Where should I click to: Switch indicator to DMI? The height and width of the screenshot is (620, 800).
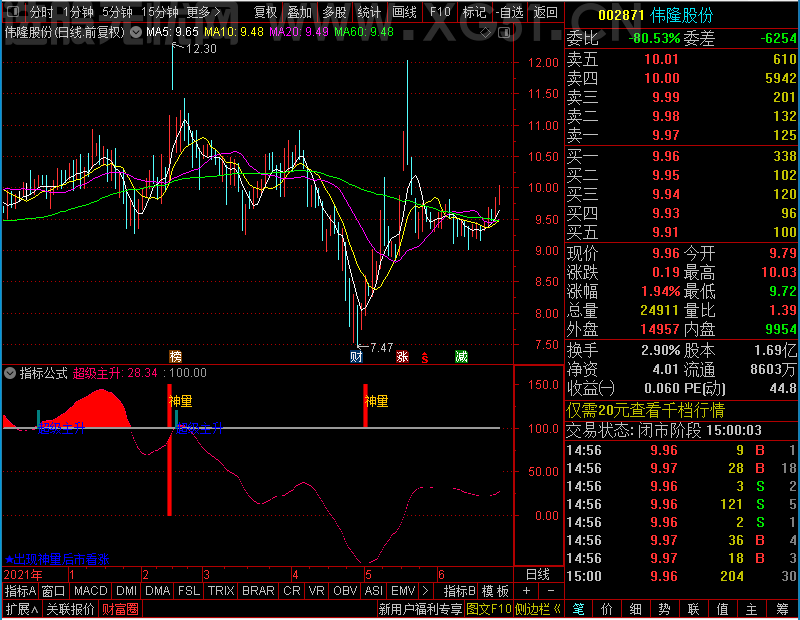[x=127, y=591]
